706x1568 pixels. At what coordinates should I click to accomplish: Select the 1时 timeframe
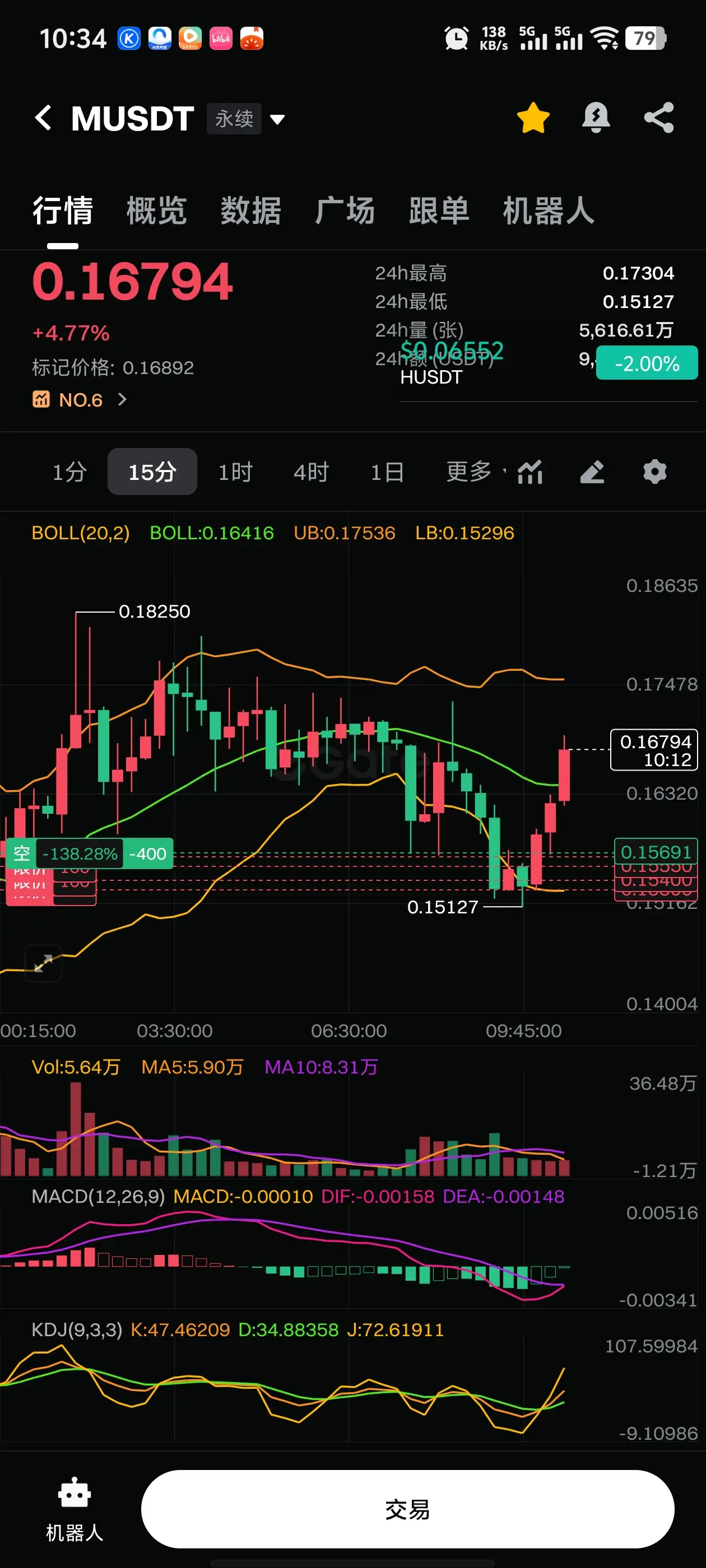click(x=235, y=472)
